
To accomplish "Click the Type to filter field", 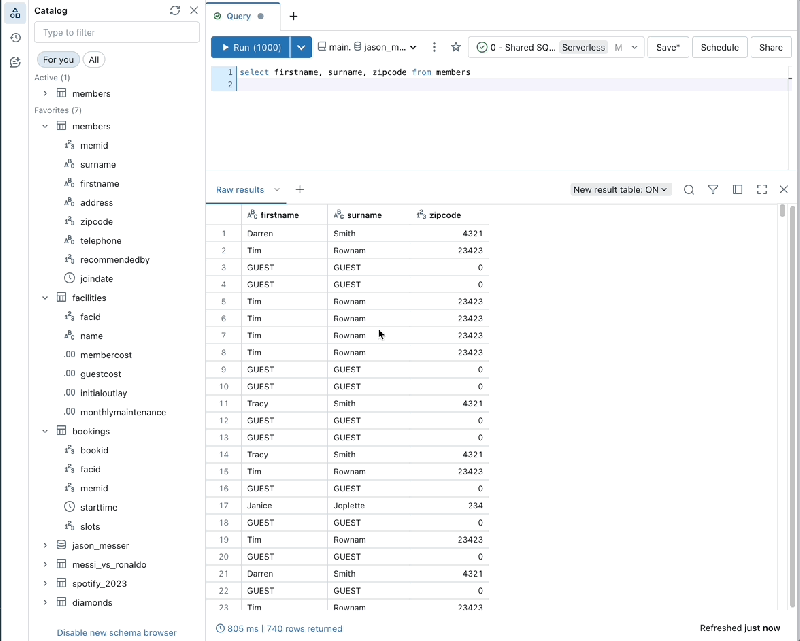I will (x=116, y=32).
